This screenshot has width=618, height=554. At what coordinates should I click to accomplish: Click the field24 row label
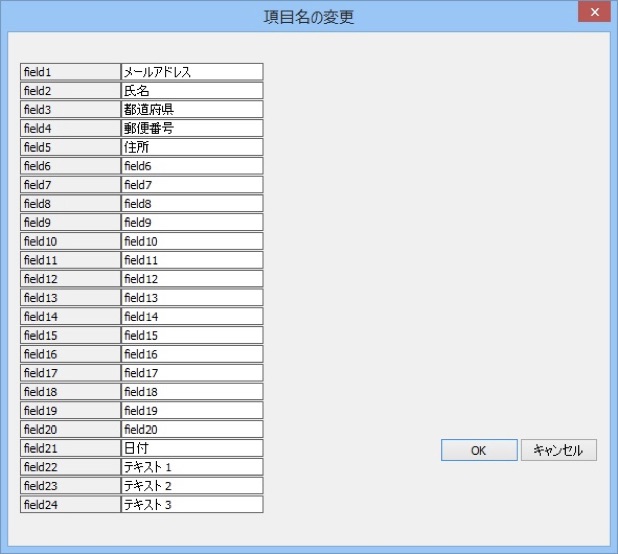pos(70,505)
